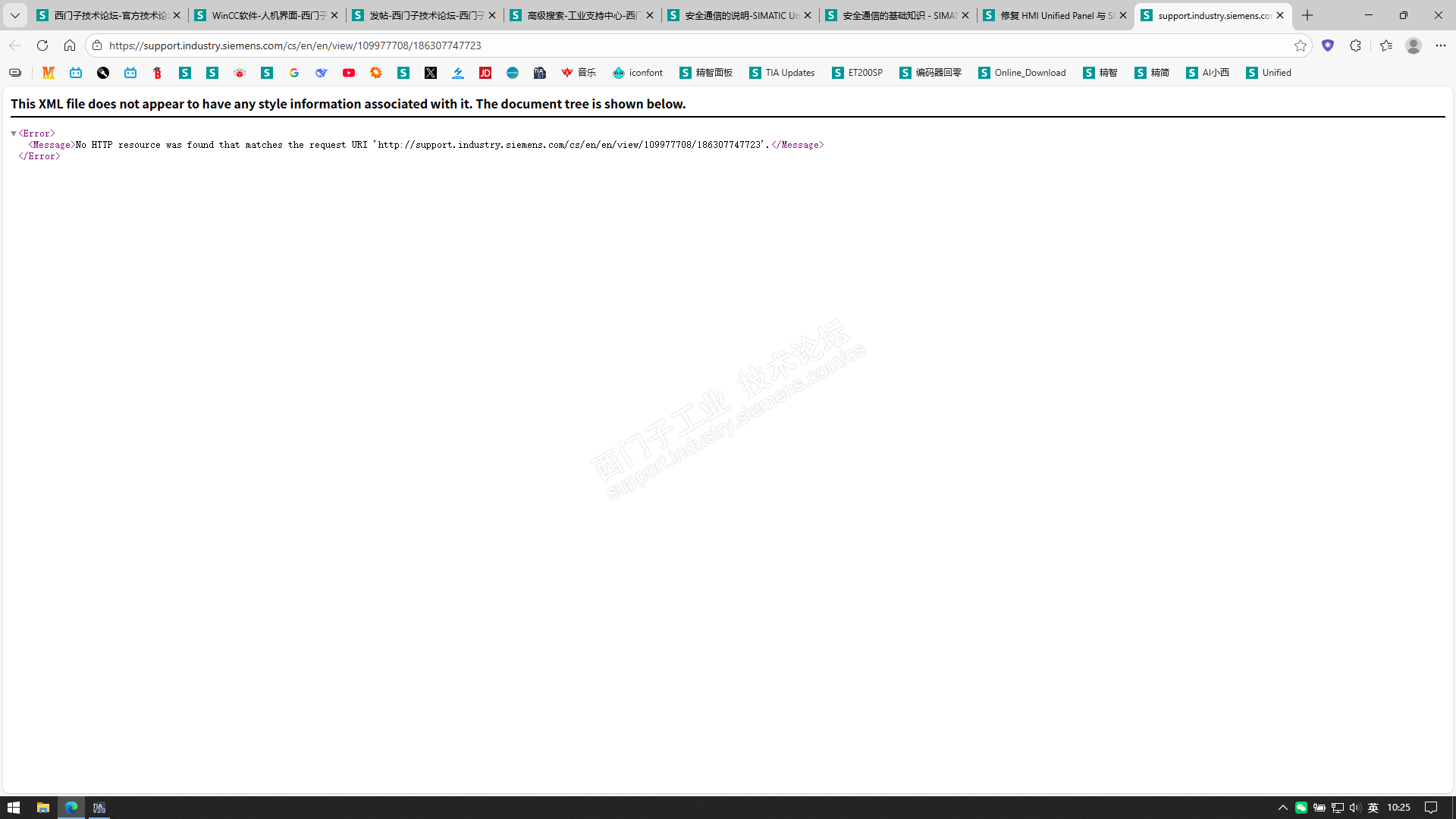
Task: Show hidden icons in system tray
Action: [1282, 808]
